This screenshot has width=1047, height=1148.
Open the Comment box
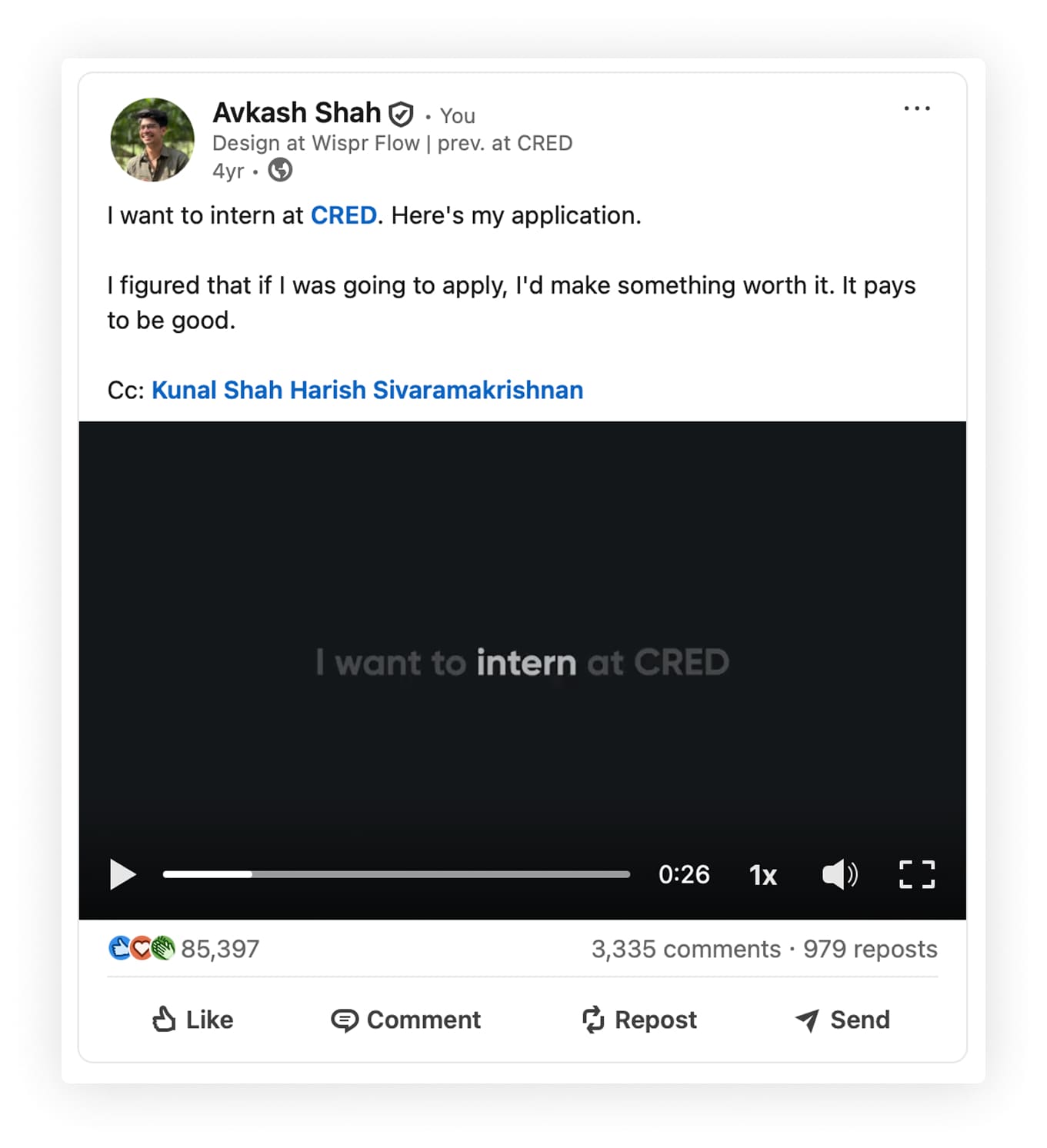405,1020
